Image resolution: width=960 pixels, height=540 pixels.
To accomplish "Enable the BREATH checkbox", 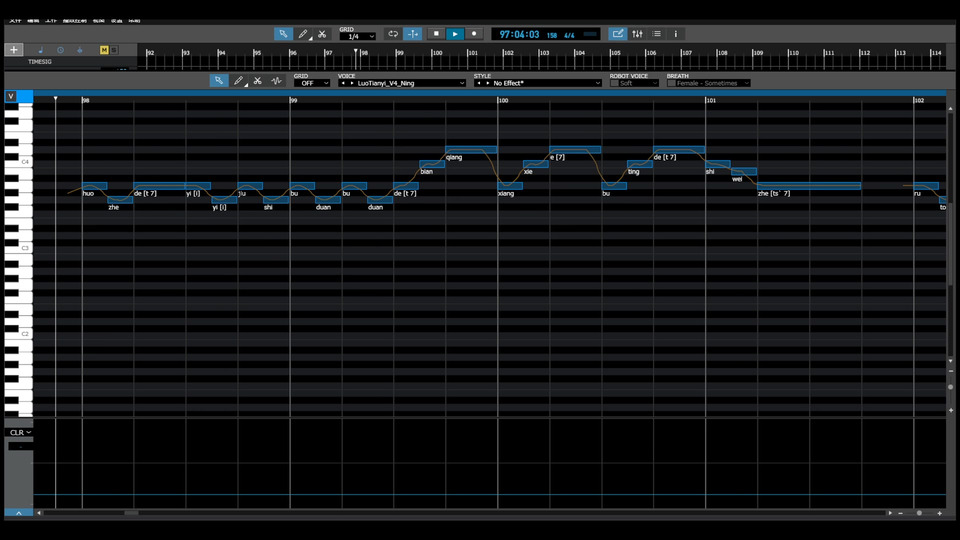I will [671, 83].
